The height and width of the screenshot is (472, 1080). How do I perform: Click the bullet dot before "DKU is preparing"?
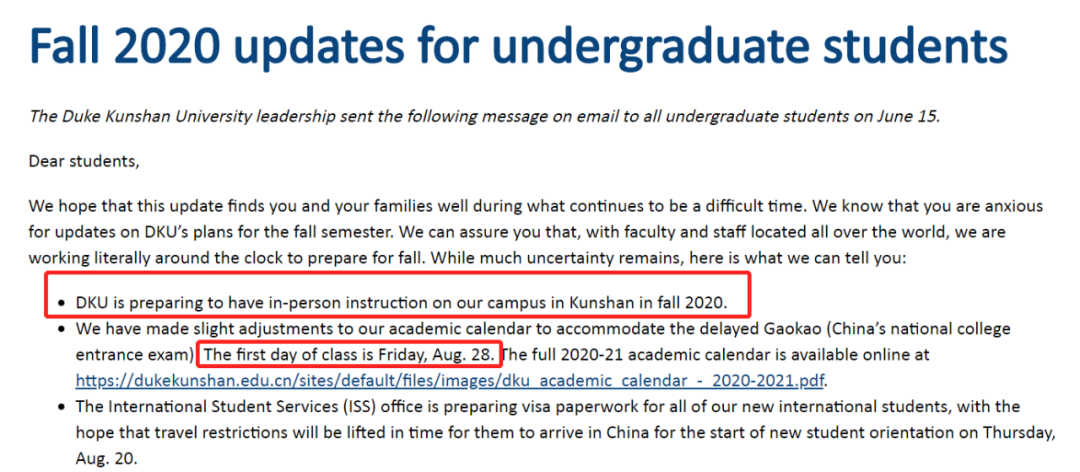coord(62,301)
